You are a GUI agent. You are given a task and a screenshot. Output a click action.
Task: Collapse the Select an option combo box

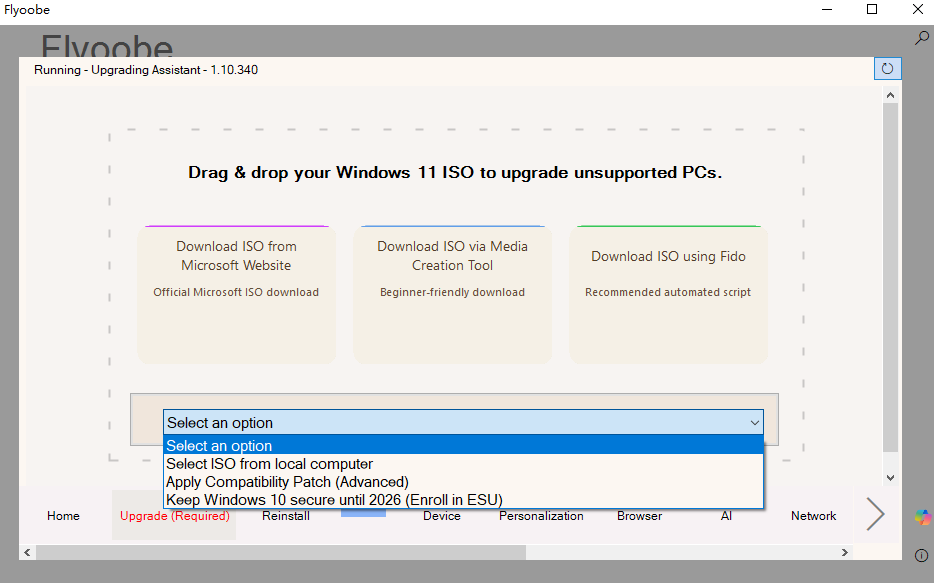(x=463, y=422)
